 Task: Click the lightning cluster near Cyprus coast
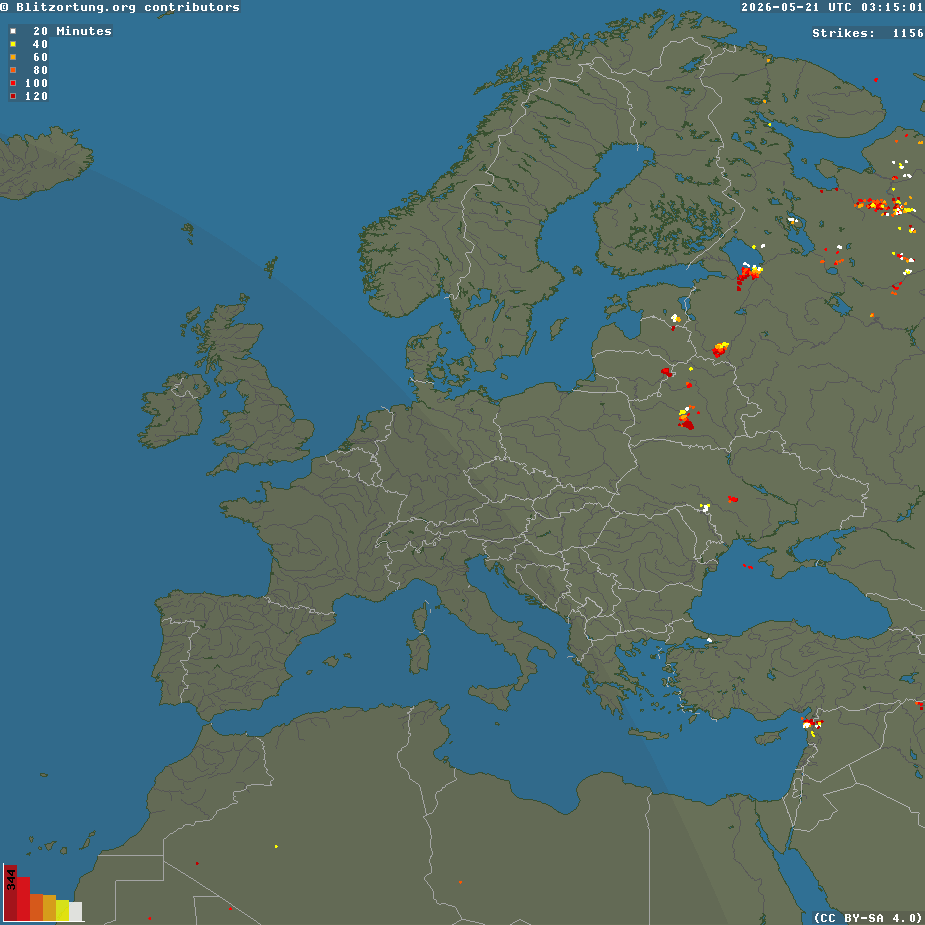[812, 724]
